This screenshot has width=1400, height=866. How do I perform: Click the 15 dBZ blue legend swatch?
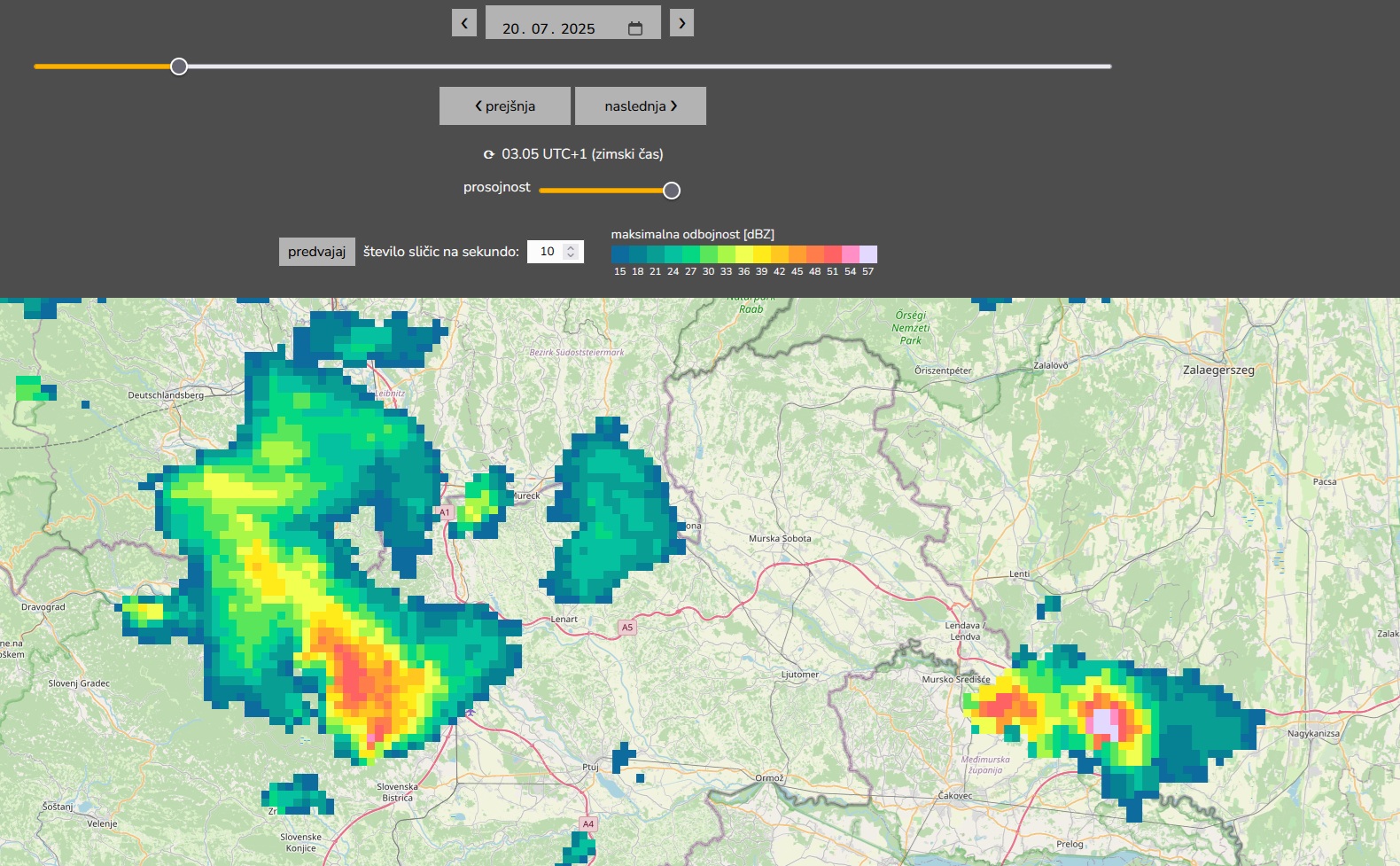click(x=620, y=254)
